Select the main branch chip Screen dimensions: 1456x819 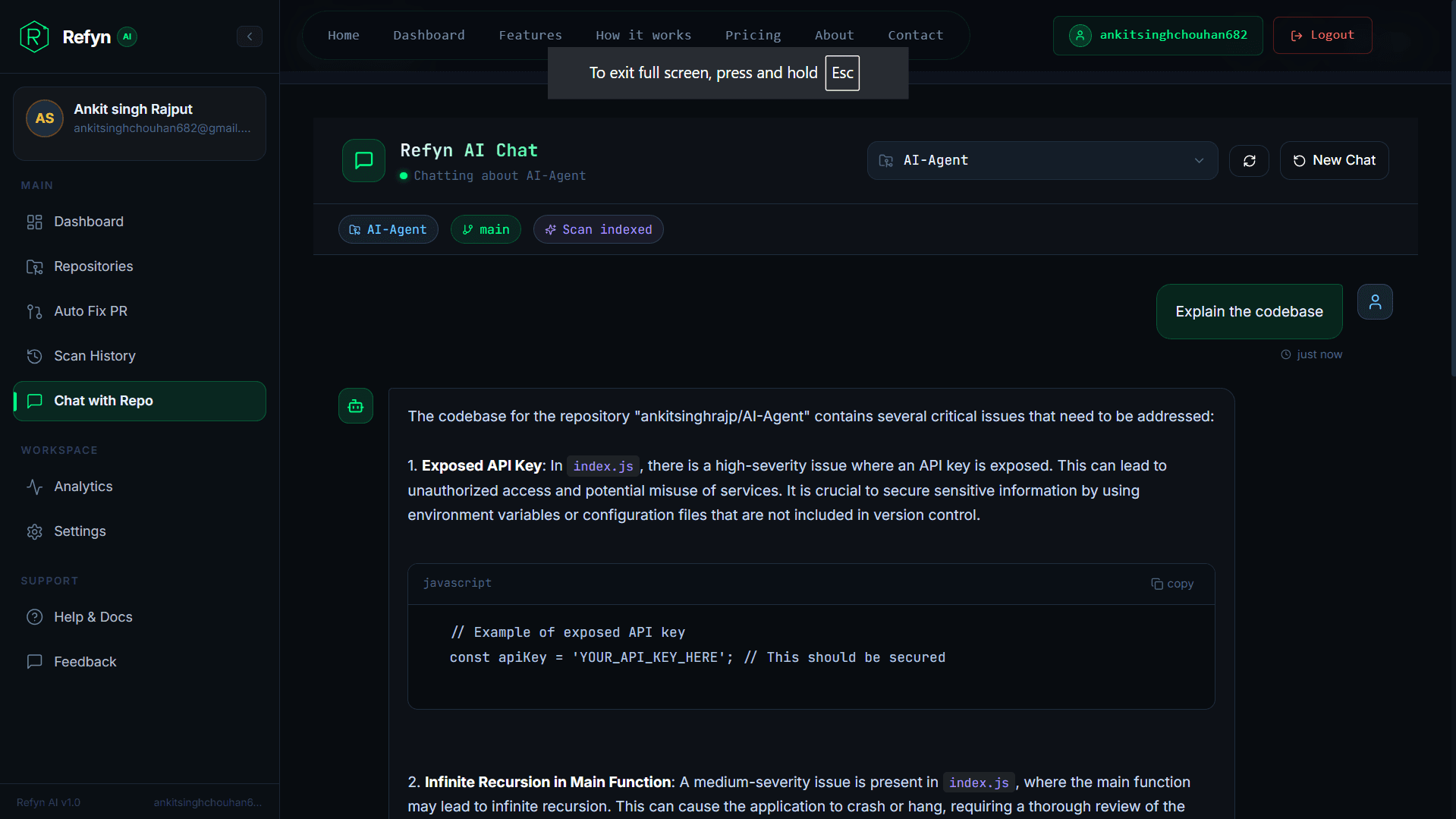coord(486,230)
